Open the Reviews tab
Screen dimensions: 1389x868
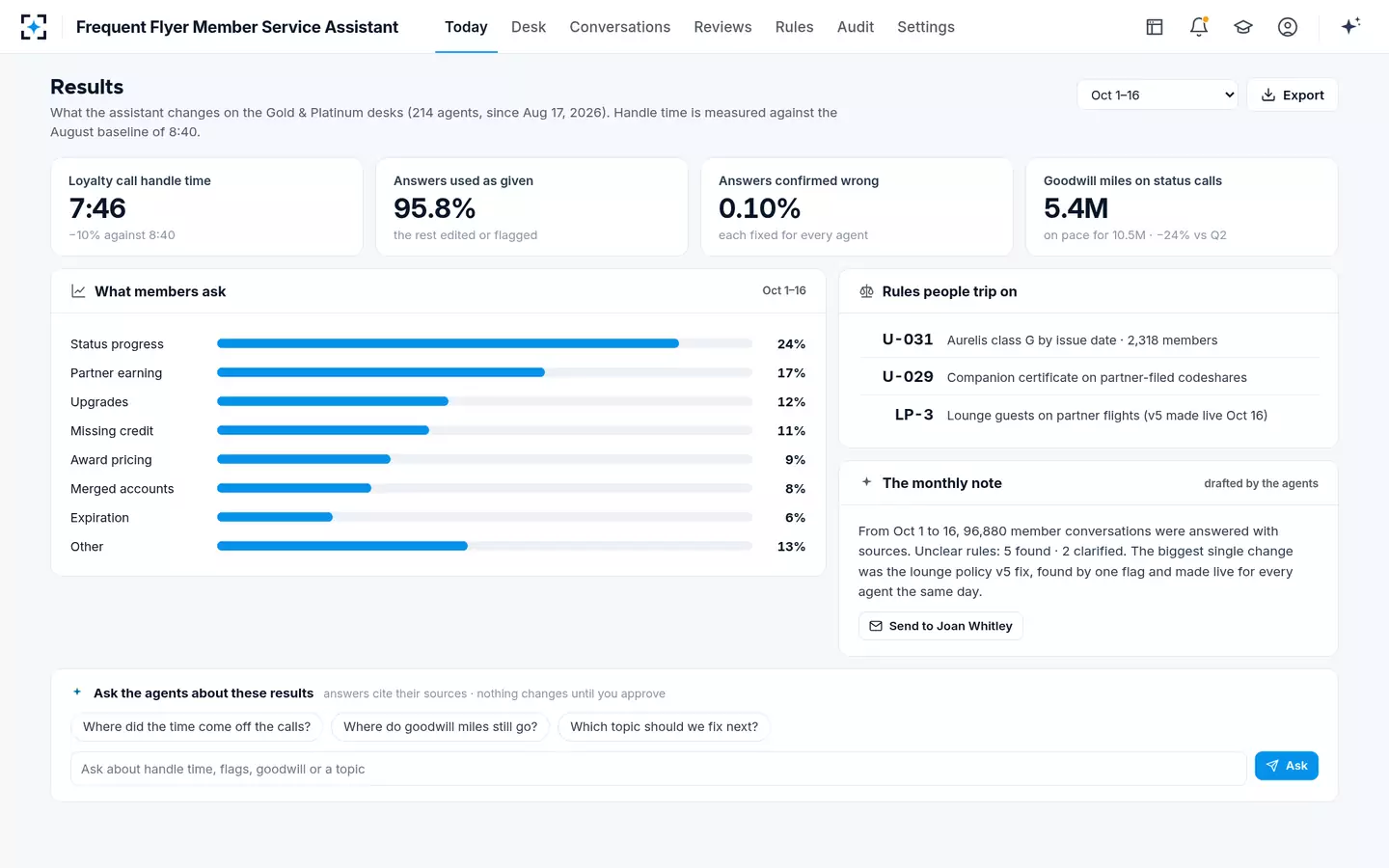click(722, 27)
